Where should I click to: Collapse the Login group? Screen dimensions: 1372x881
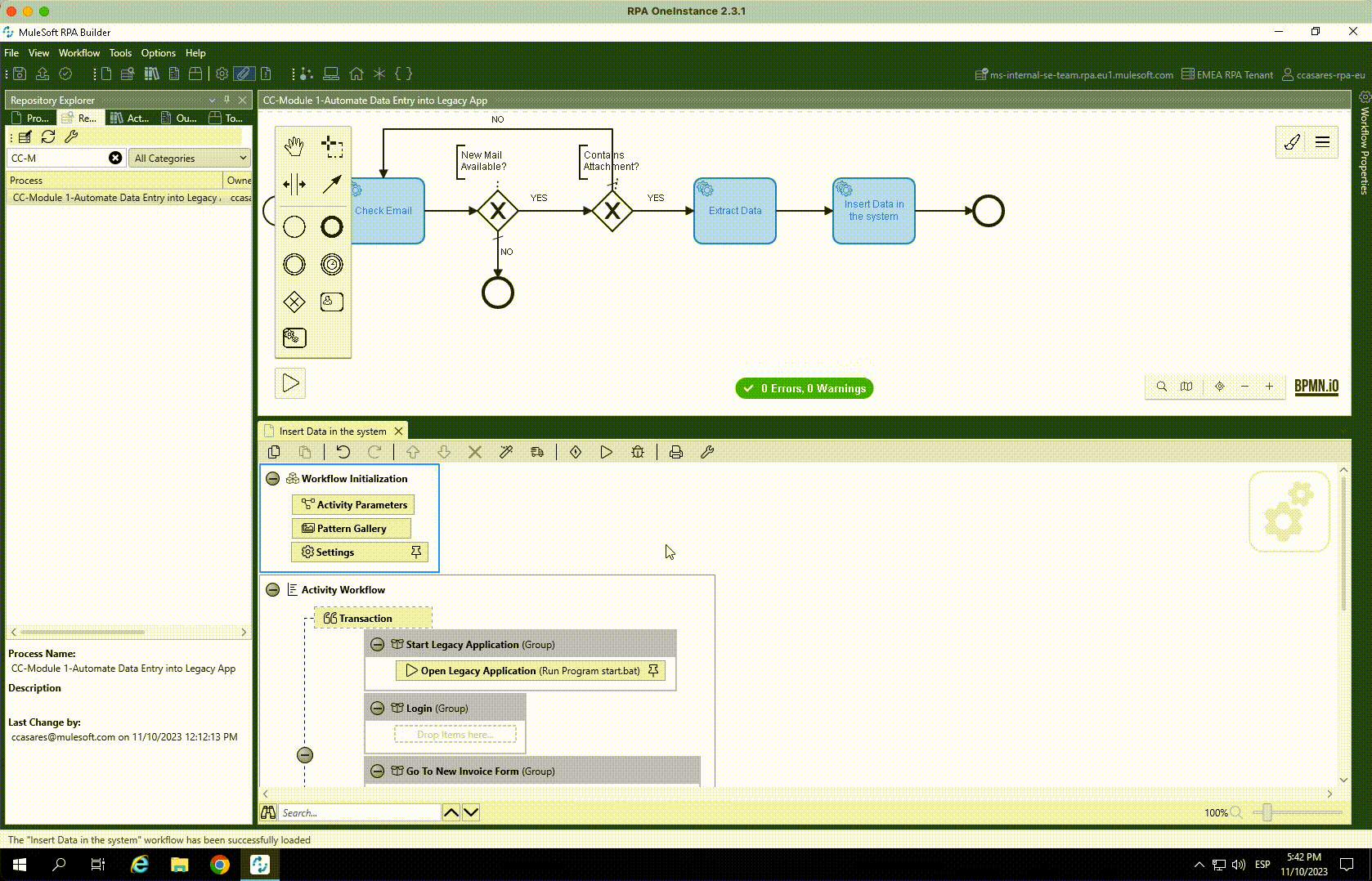point(378,709)
